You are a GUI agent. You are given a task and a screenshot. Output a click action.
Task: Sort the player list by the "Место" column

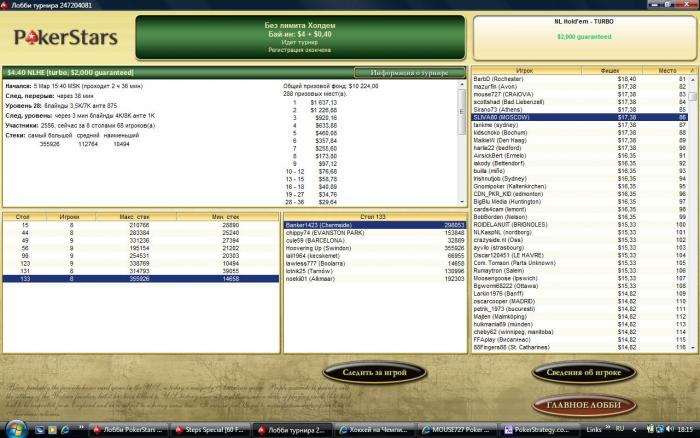pyautogui.click(x=667, y=71)
